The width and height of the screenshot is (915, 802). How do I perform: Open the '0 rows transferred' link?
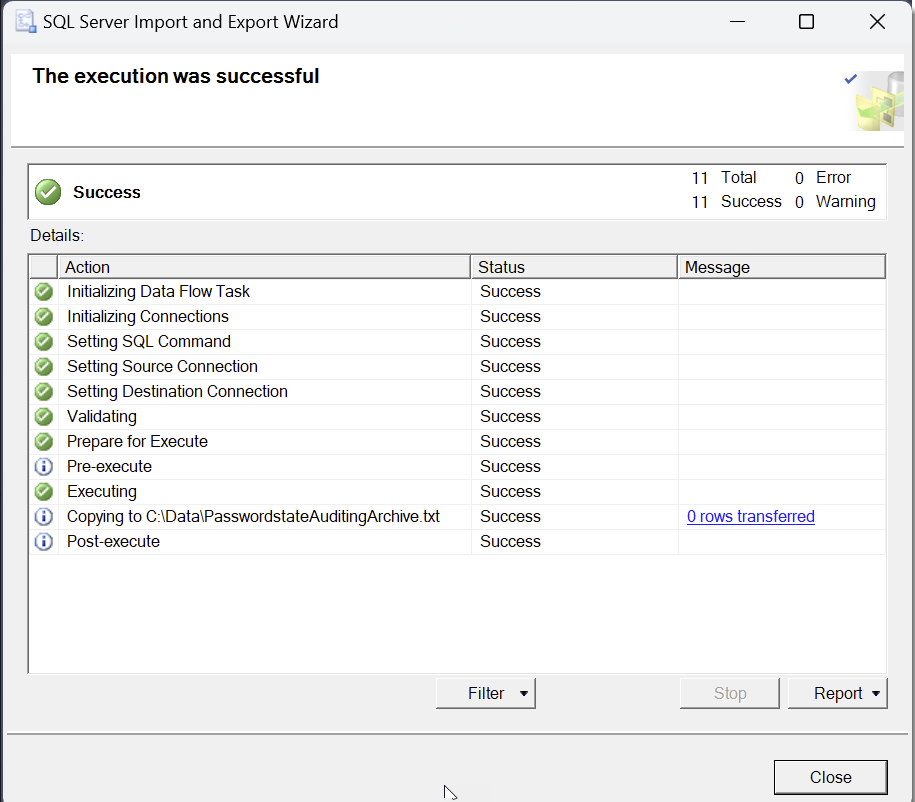point(750,517)
